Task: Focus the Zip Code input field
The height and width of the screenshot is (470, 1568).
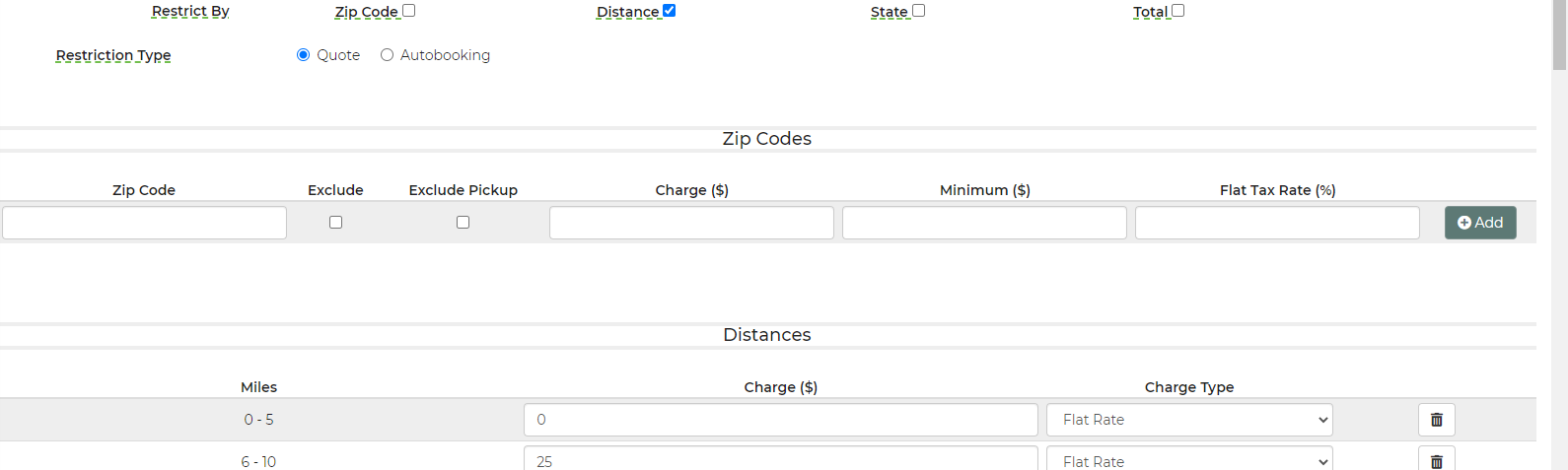Action: pyautogui.click(x=144, y=223)
